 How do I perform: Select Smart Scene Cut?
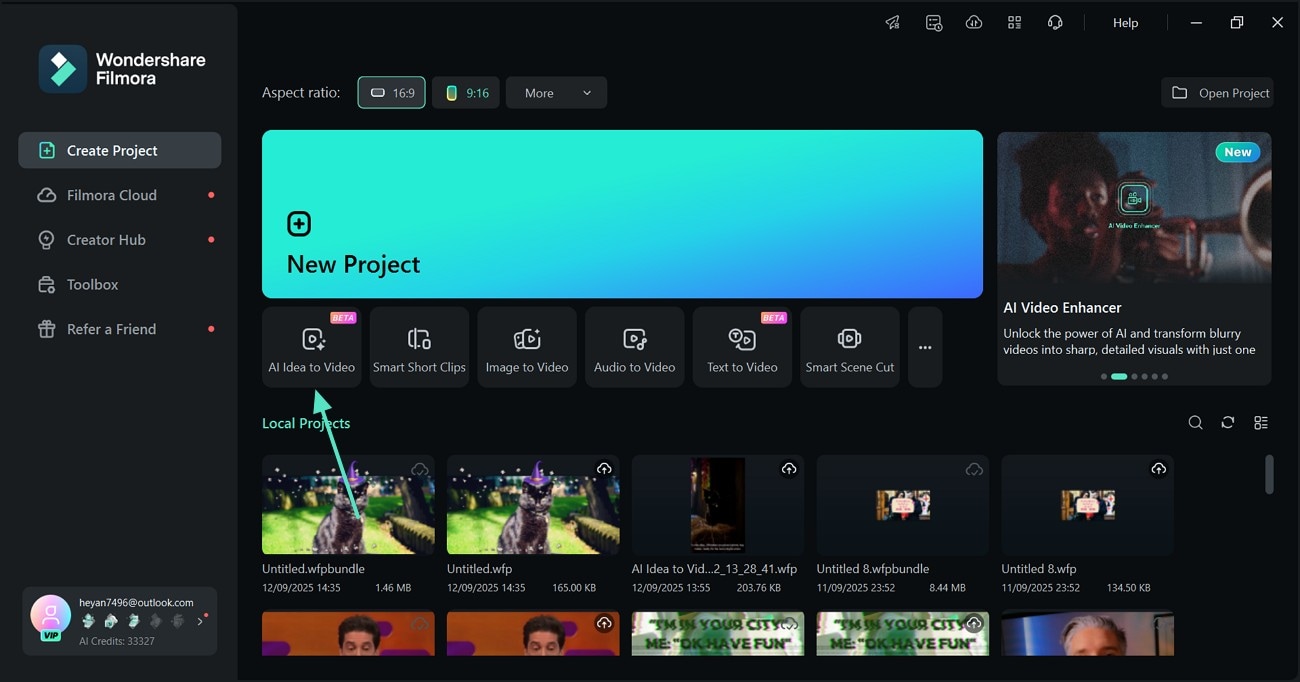(849, 347)
